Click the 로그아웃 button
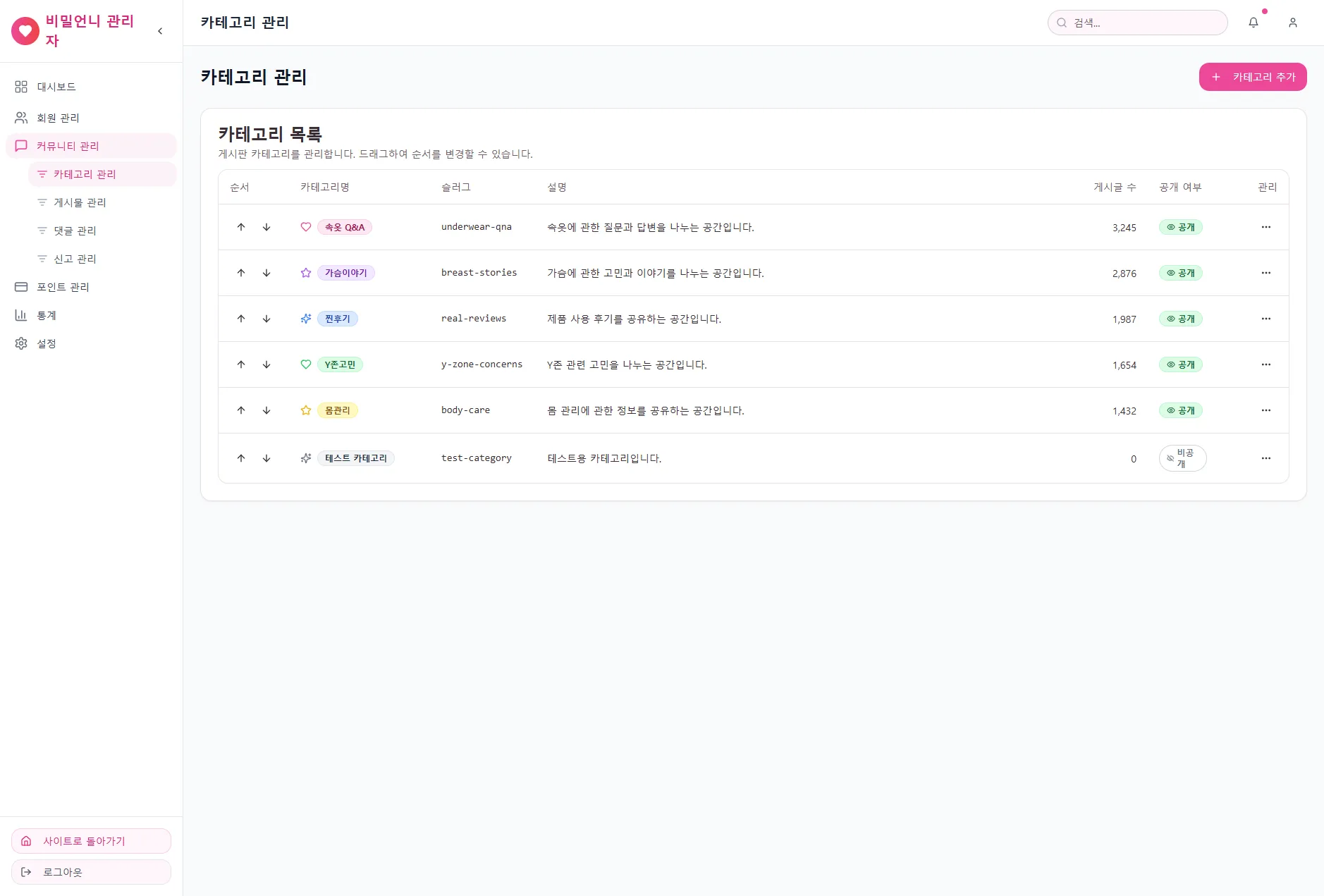1324x896 pixels. [91, 872]
